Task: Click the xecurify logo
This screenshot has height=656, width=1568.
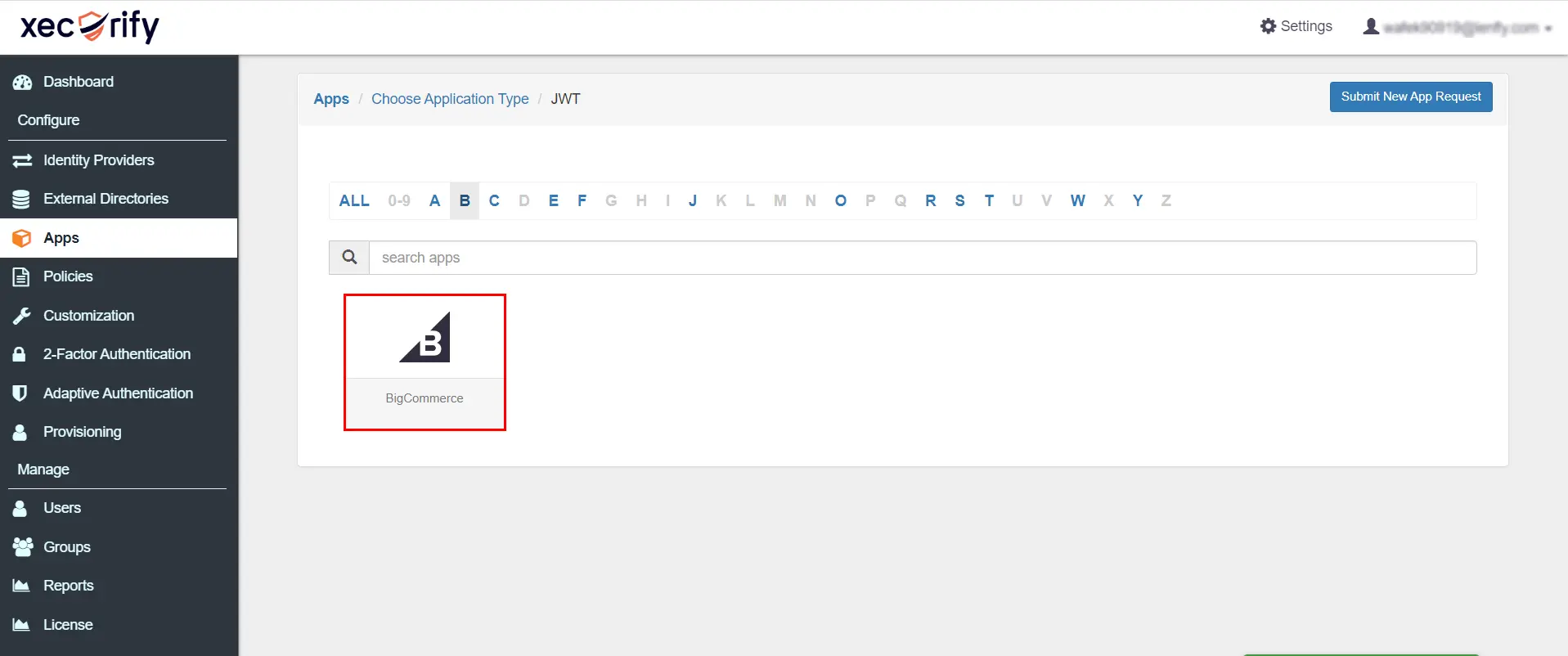Action: [90, 27]
